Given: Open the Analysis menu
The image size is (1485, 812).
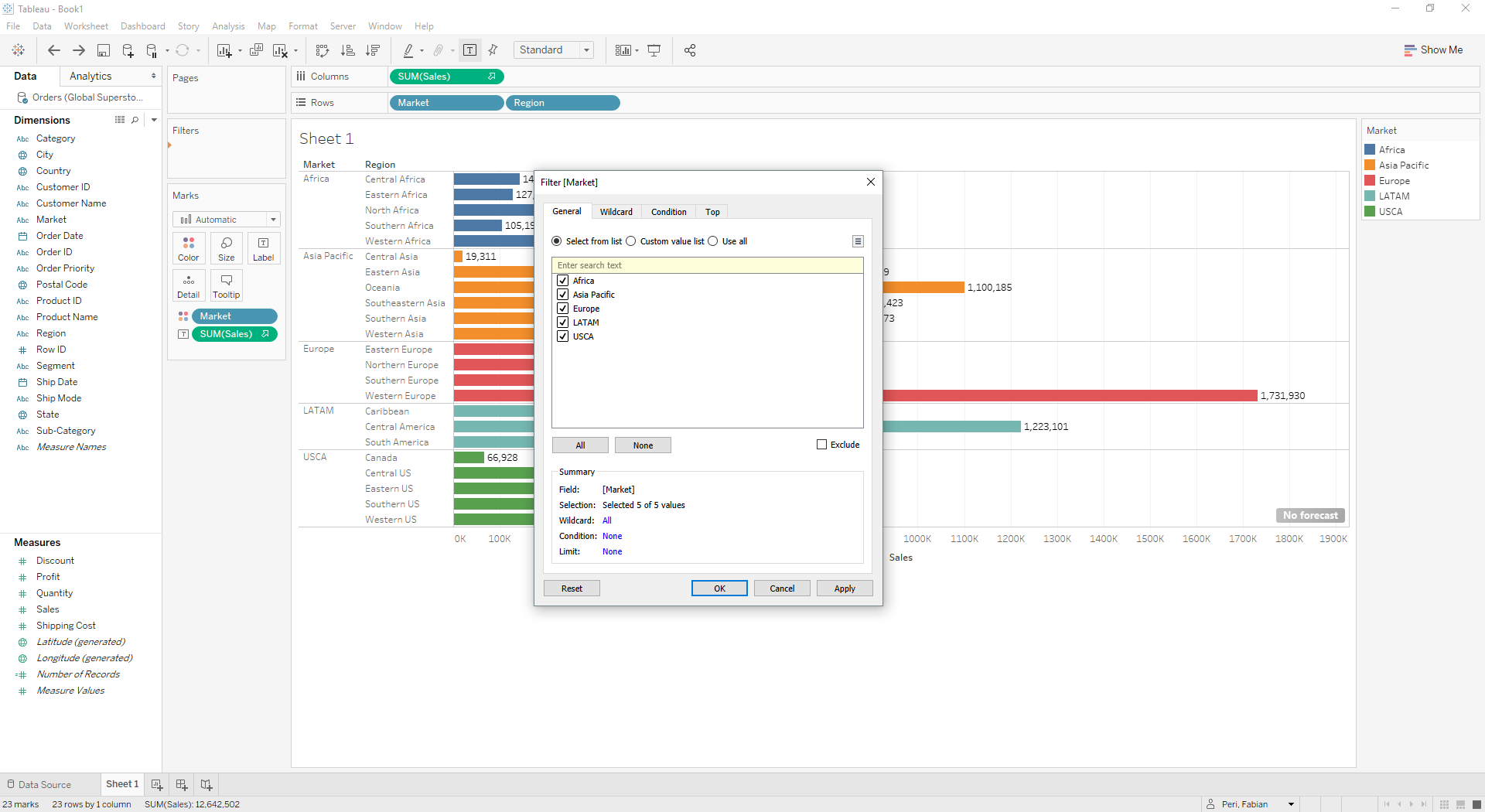Looking at the screenshot, I should 228,26.
